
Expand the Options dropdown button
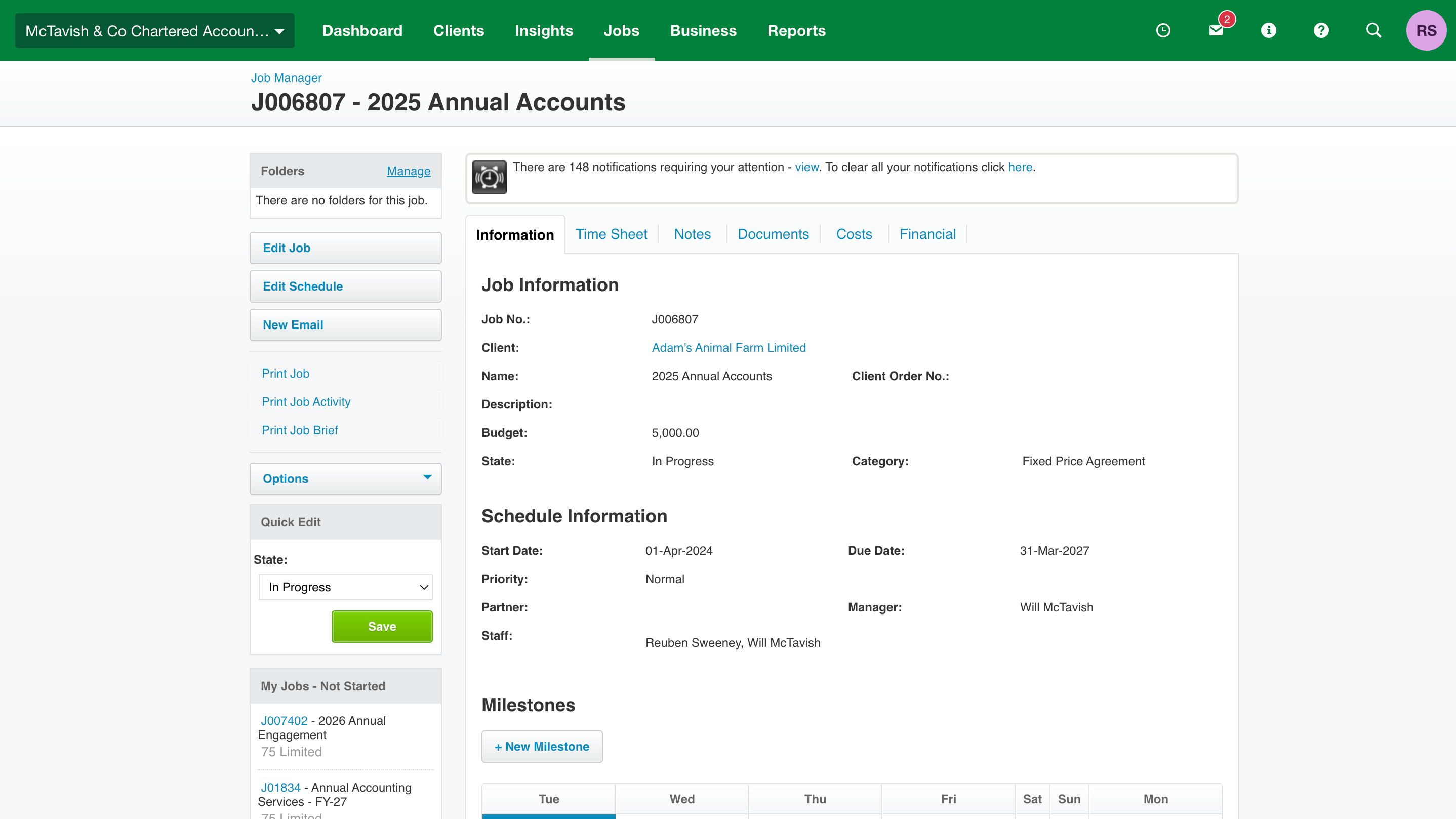[x=345, y=479]
